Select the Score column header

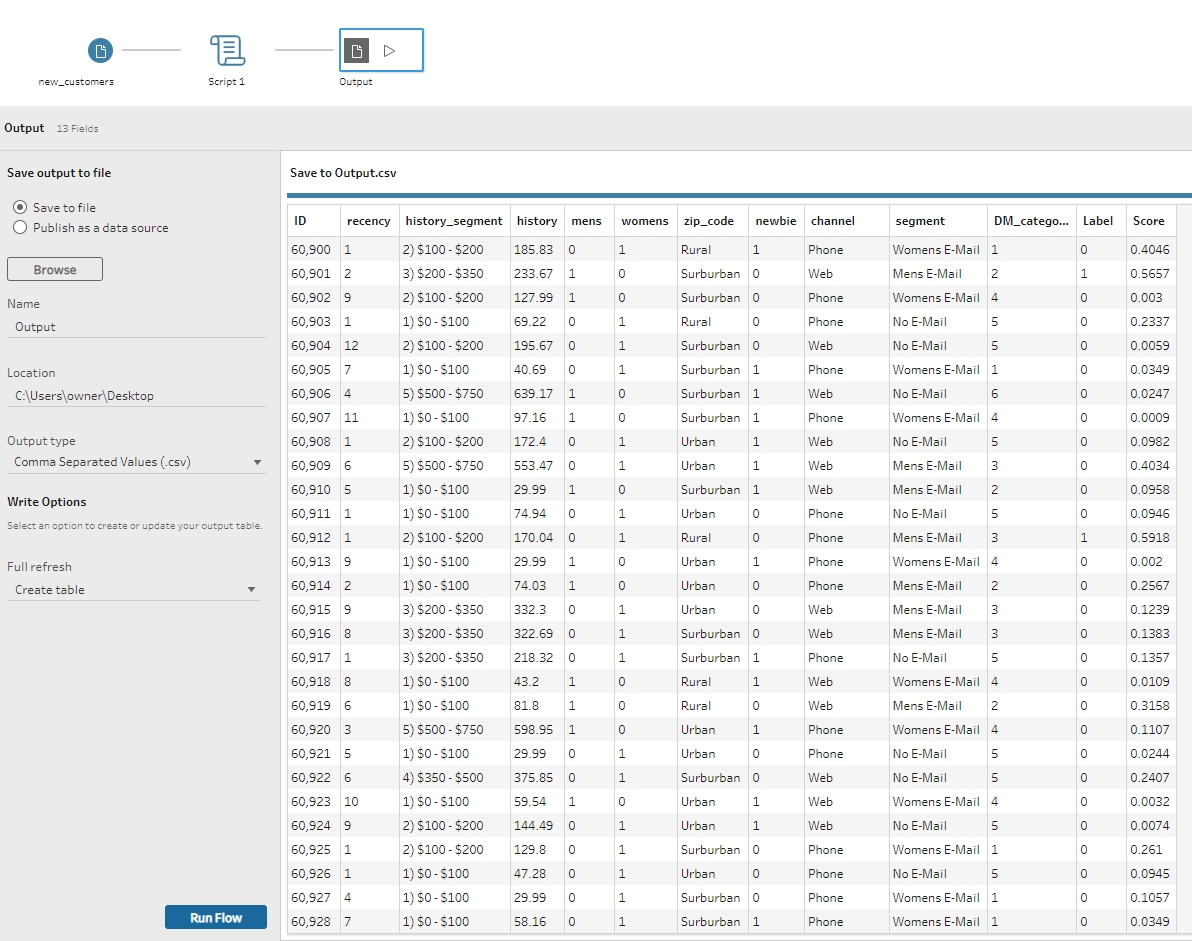(1148, 221)
